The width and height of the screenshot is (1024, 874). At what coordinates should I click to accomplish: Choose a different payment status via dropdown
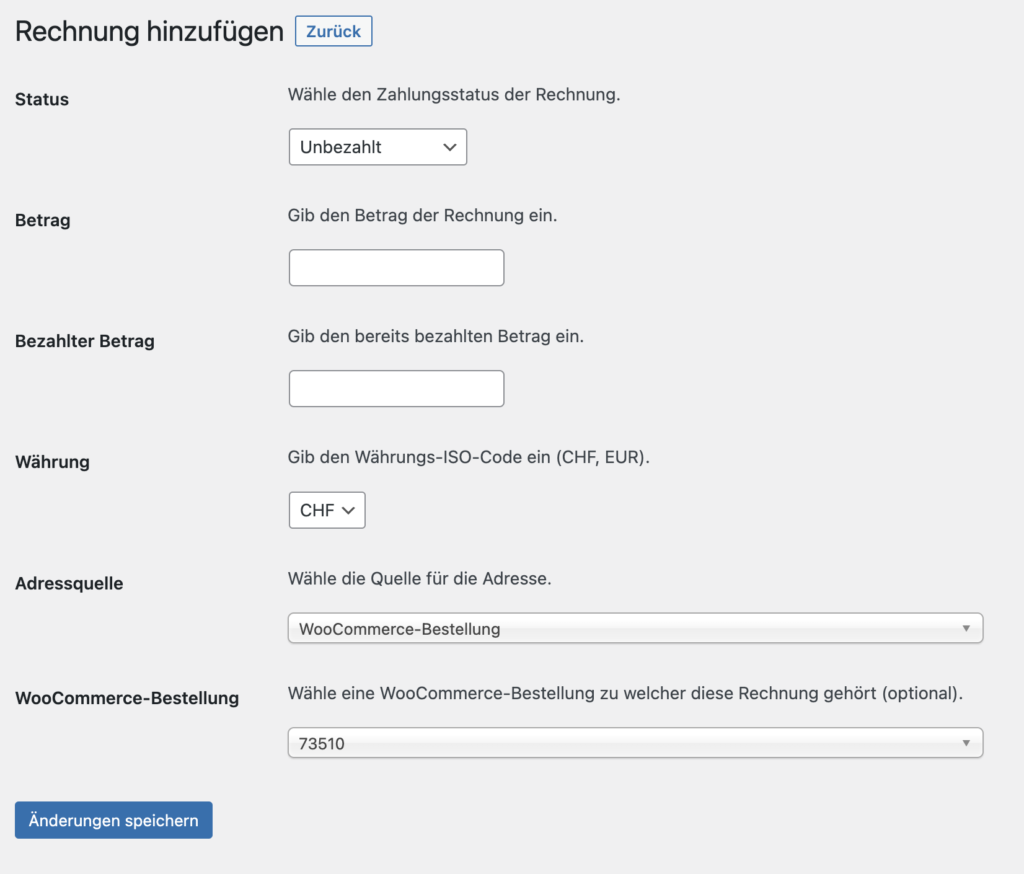click(377, 146)
